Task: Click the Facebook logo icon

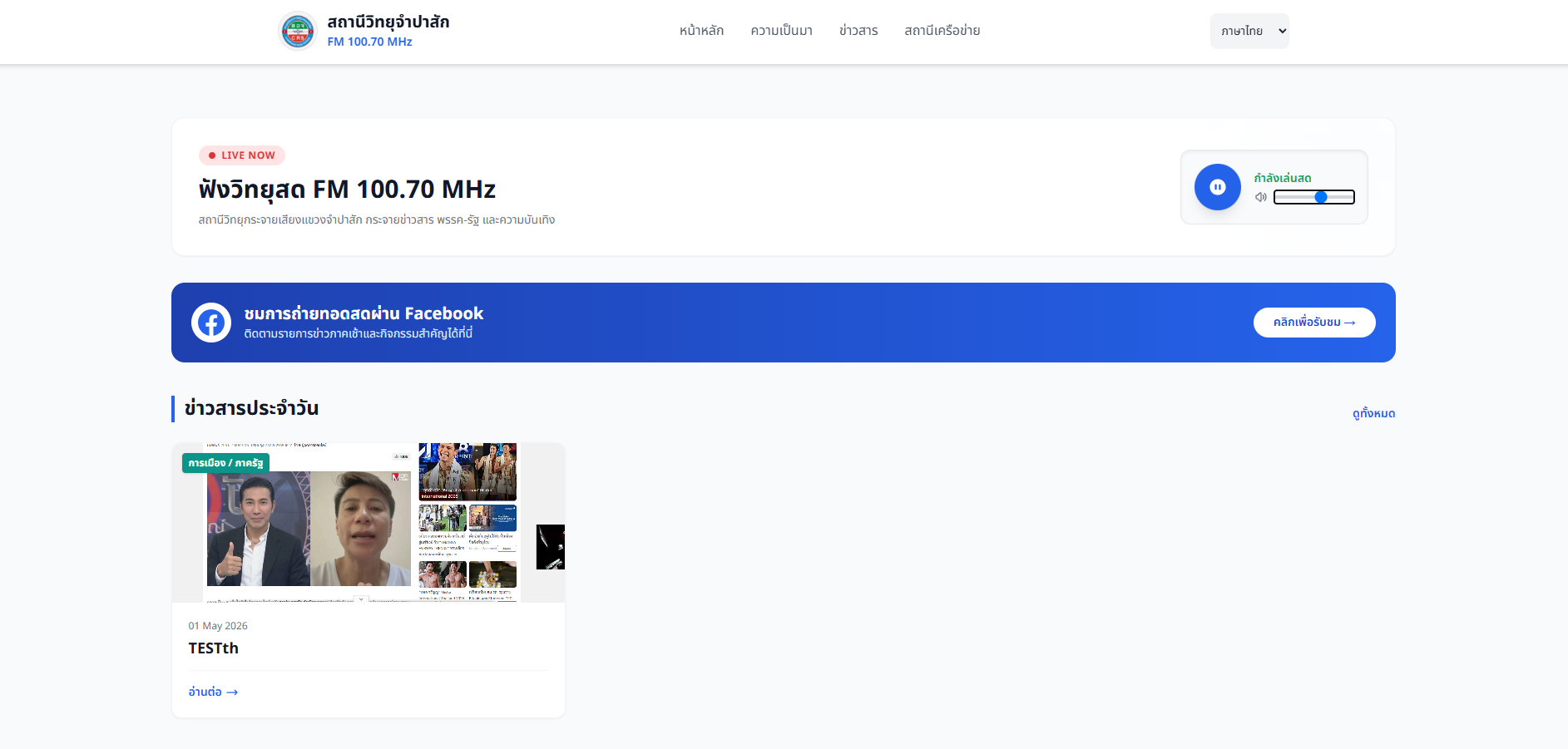Action: pyautogui.click(x=211, y=323)
